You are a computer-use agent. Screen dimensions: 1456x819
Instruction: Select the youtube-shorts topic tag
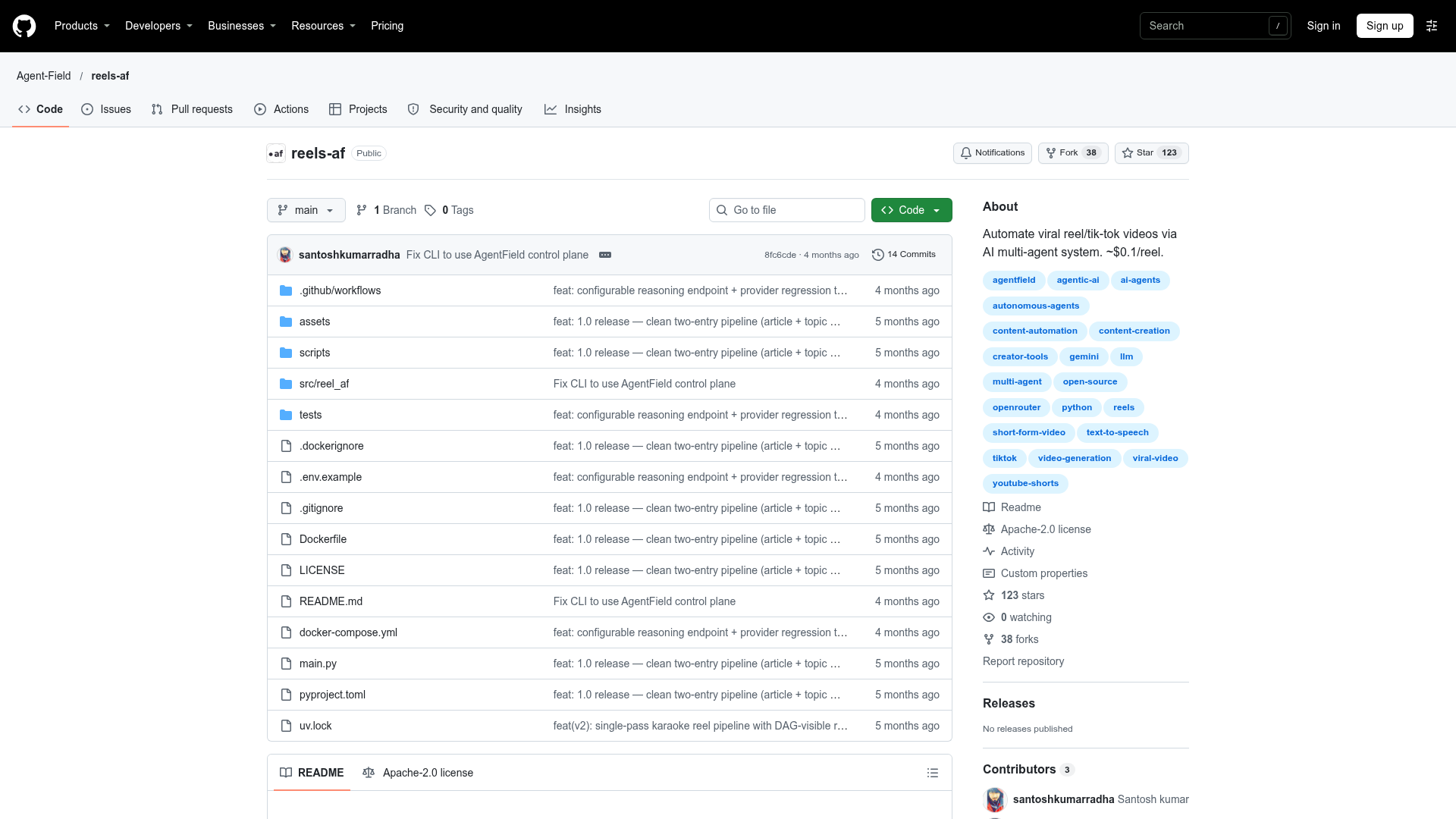point(1025,484)
